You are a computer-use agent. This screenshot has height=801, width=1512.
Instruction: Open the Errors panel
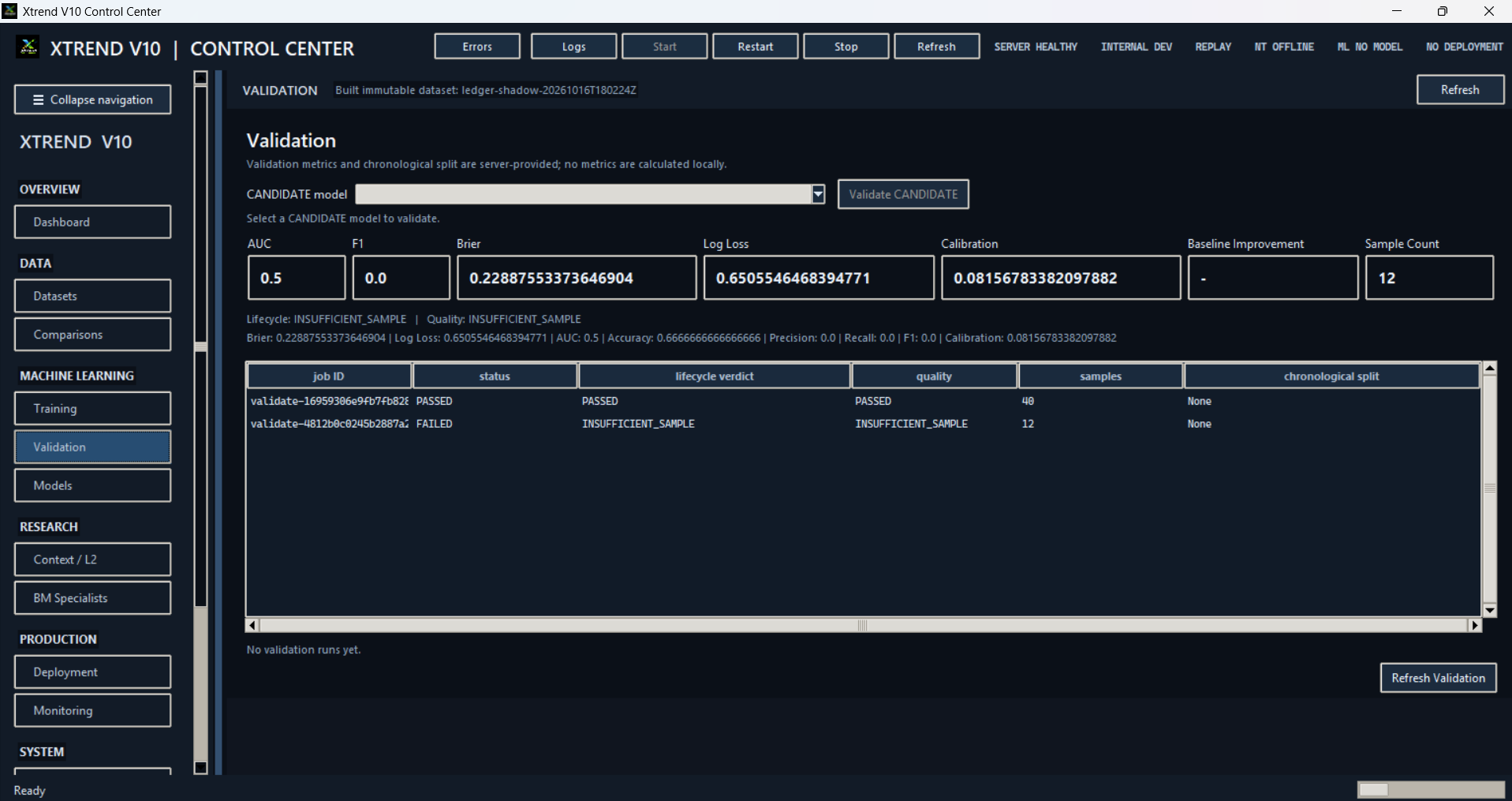coord(477,47)
